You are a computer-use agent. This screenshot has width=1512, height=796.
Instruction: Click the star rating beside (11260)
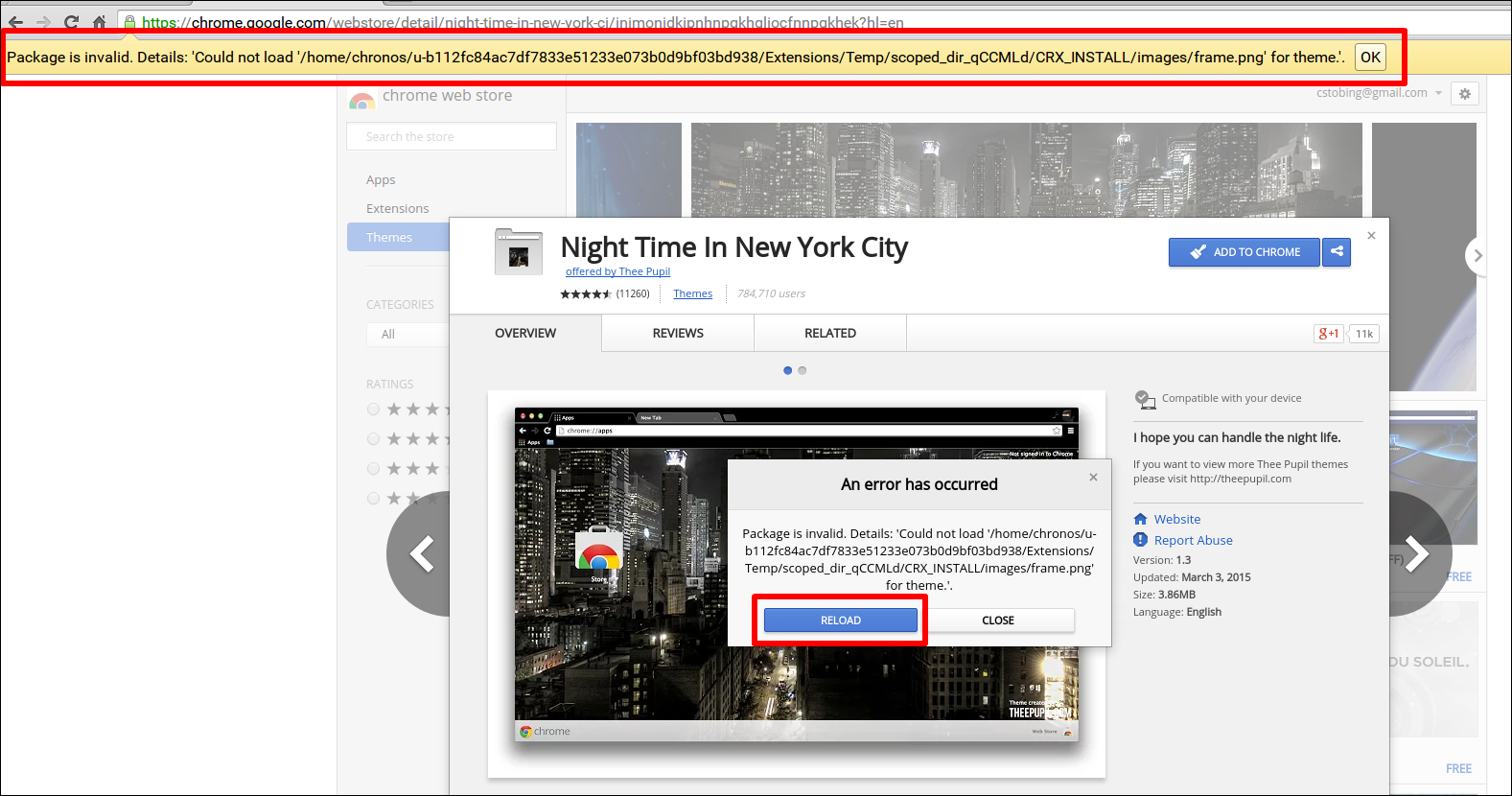(x=586, y=294)
